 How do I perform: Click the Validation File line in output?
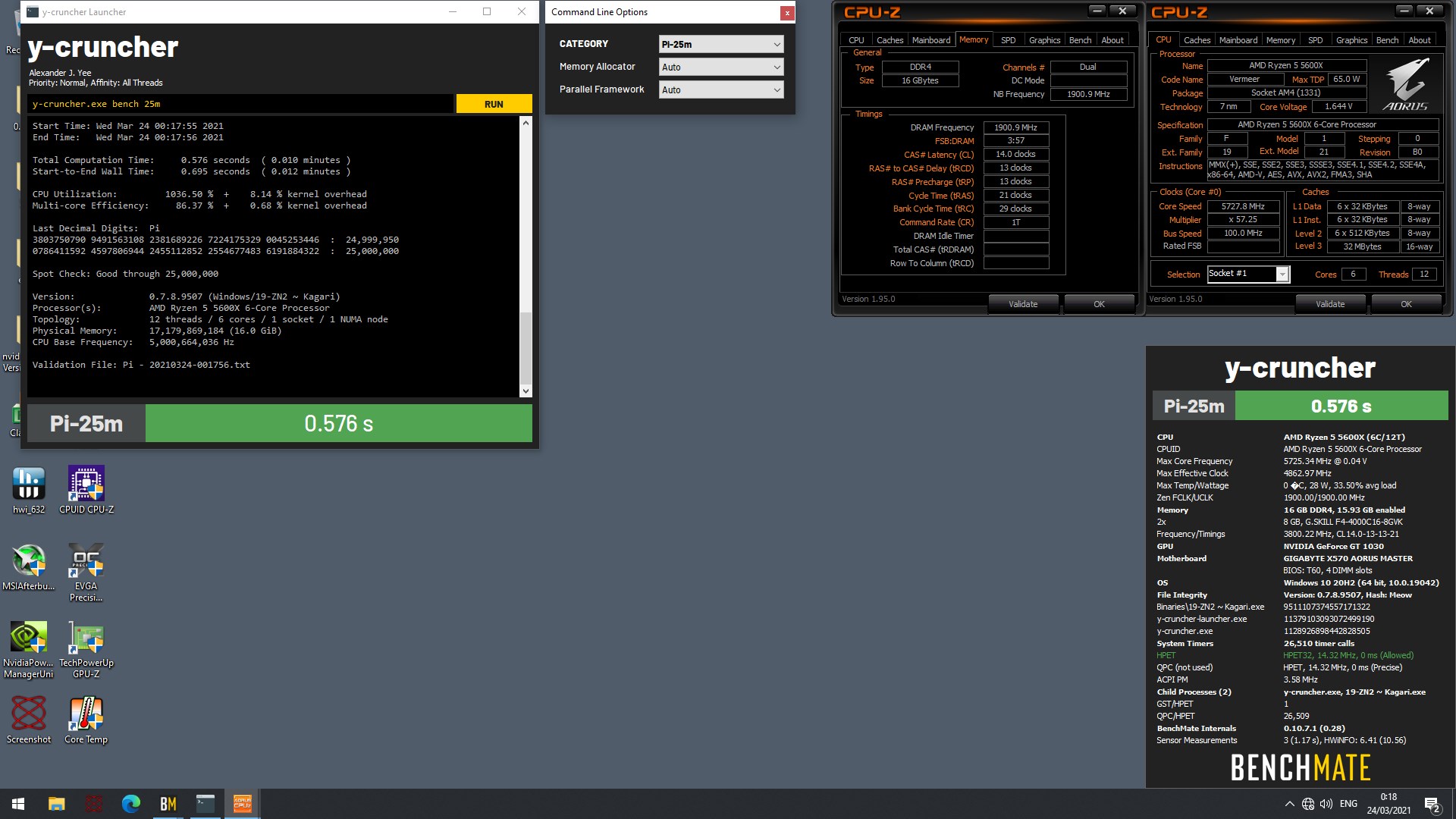pos(141,365)
